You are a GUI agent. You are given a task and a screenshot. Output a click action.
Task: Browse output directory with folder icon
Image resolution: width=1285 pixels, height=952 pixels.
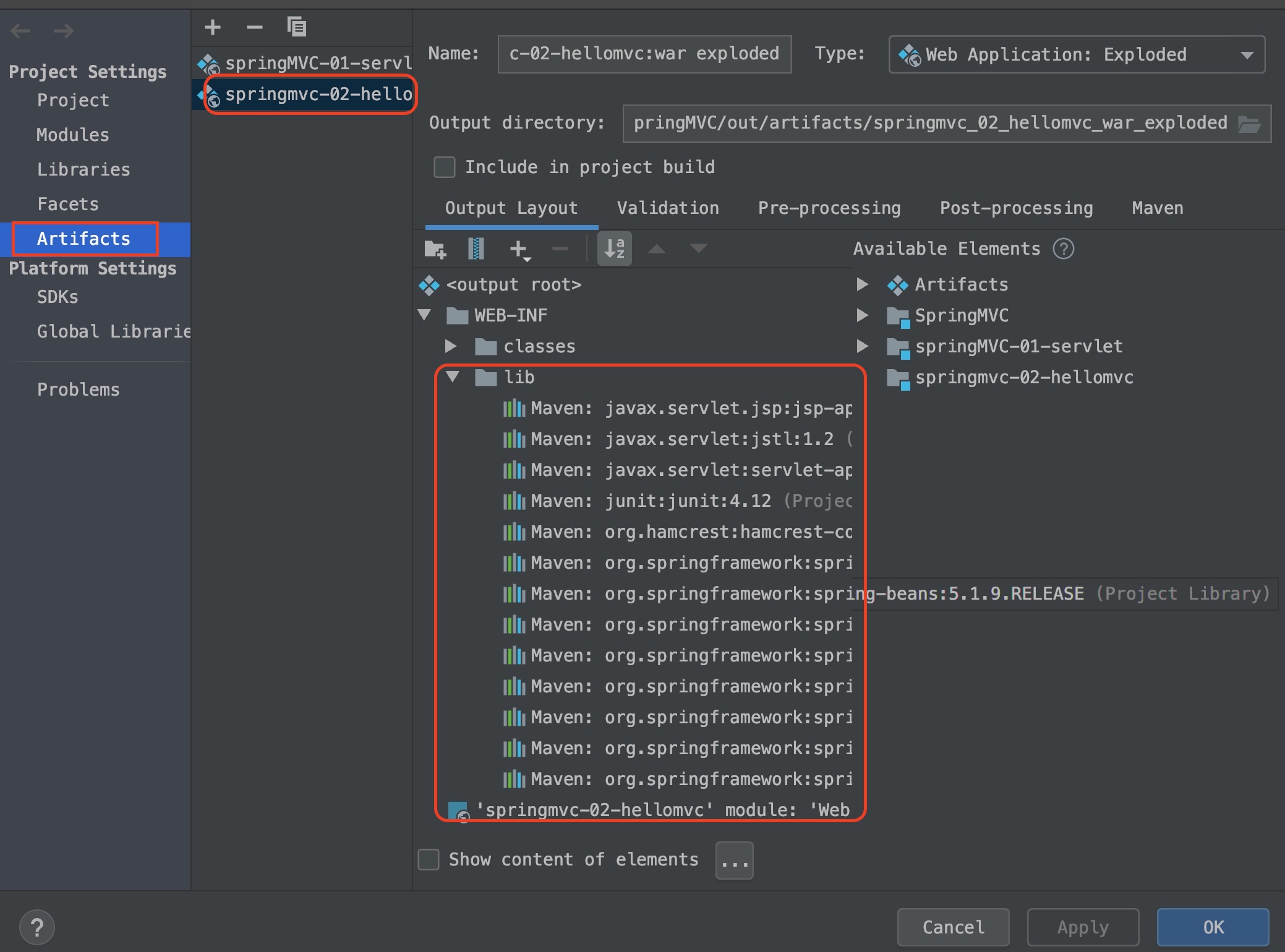1249,124
